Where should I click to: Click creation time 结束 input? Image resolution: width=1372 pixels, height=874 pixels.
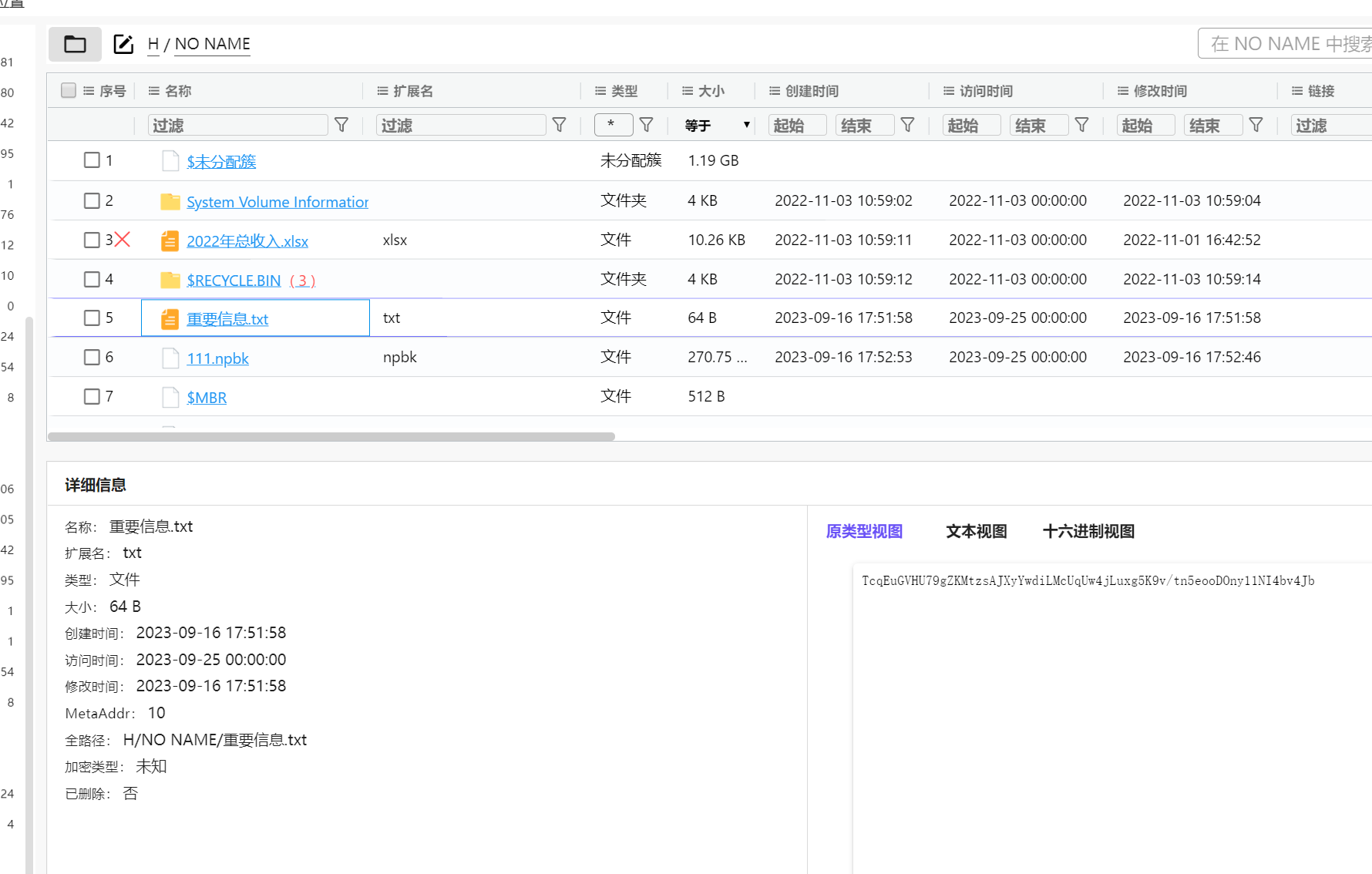coord(865,125)
